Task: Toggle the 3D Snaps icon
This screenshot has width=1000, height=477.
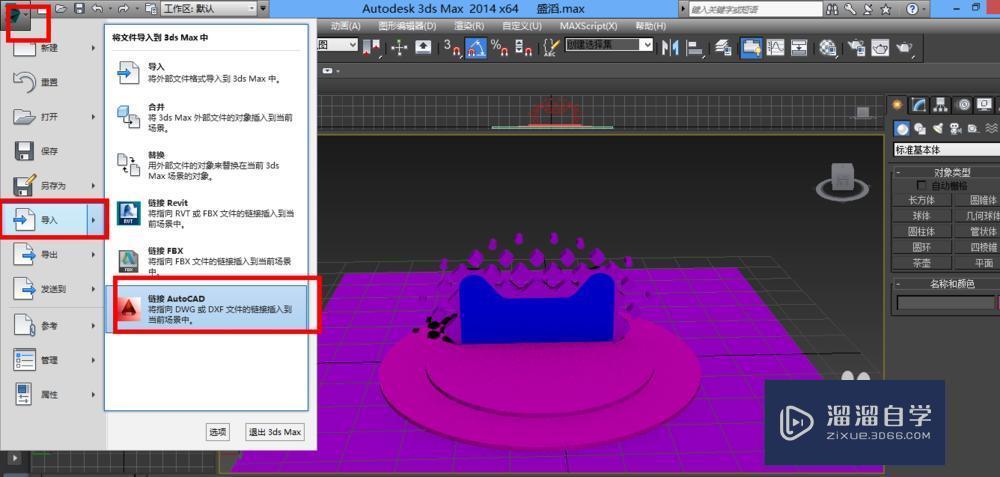Action: [452, 47]
